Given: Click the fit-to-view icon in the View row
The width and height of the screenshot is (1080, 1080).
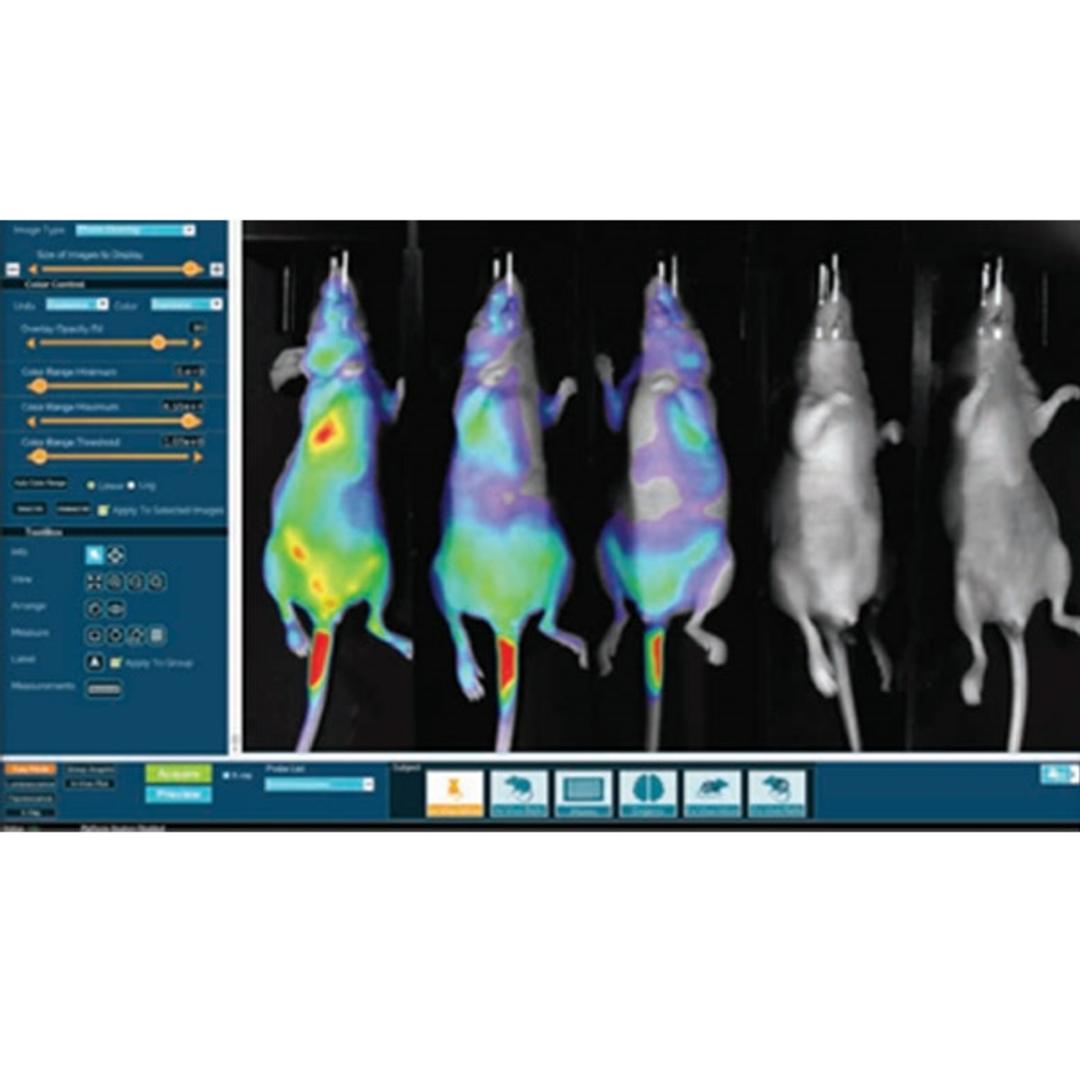Looking at the screenshot, I should (93, 582).
